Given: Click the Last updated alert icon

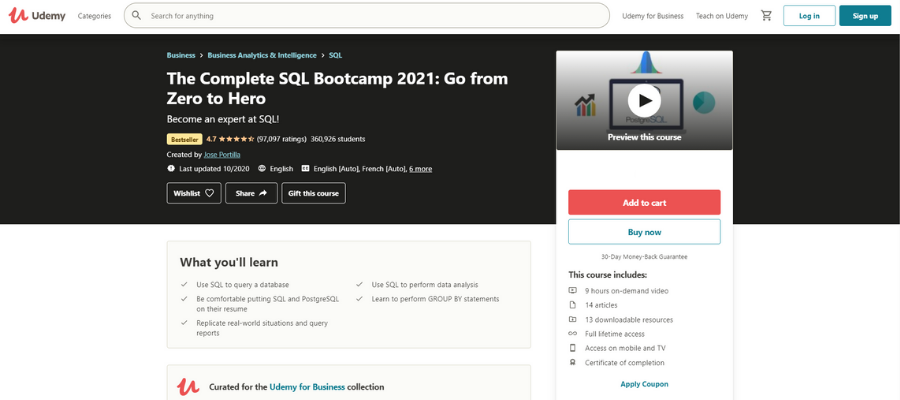Looking at the screenshot, I should (170, 169).
